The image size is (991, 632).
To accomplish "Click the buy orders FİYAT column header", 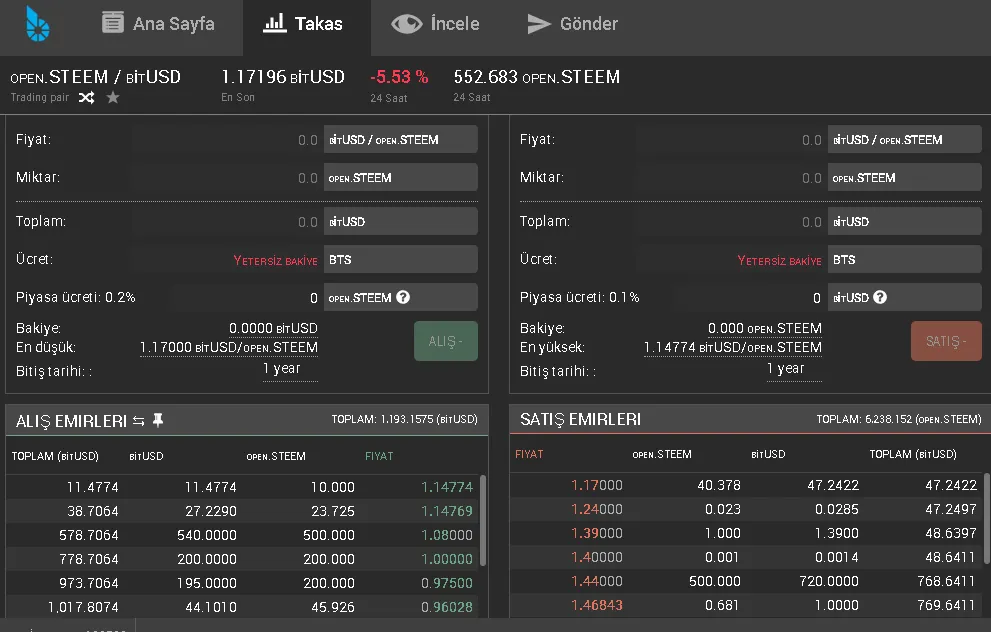I will click(x=379, y=456).
